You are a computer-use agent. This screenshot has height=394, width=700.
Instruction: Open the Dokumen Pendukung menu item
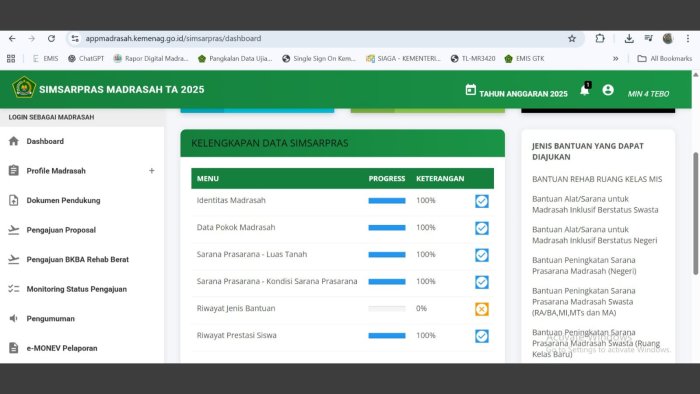[82, 200]
